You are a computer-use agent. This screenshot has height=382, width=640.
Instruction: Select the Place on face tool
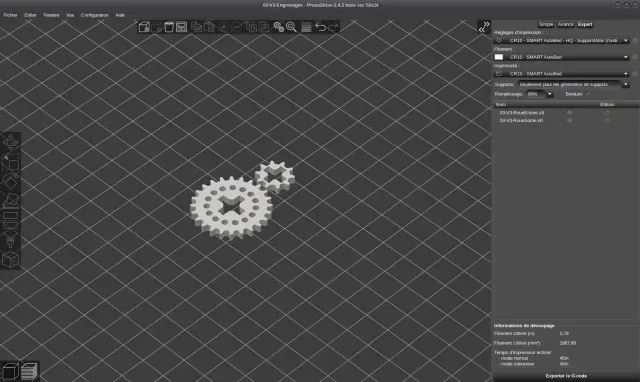(10, 200)
